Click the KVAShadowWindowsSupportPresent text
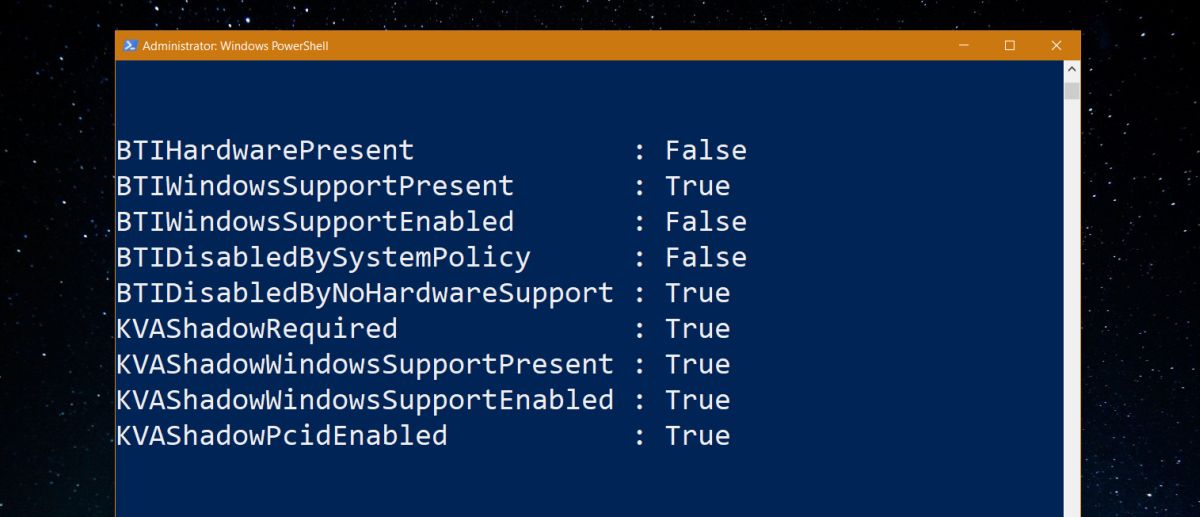This screenshot has height=517, width=1200. [365, 364]
